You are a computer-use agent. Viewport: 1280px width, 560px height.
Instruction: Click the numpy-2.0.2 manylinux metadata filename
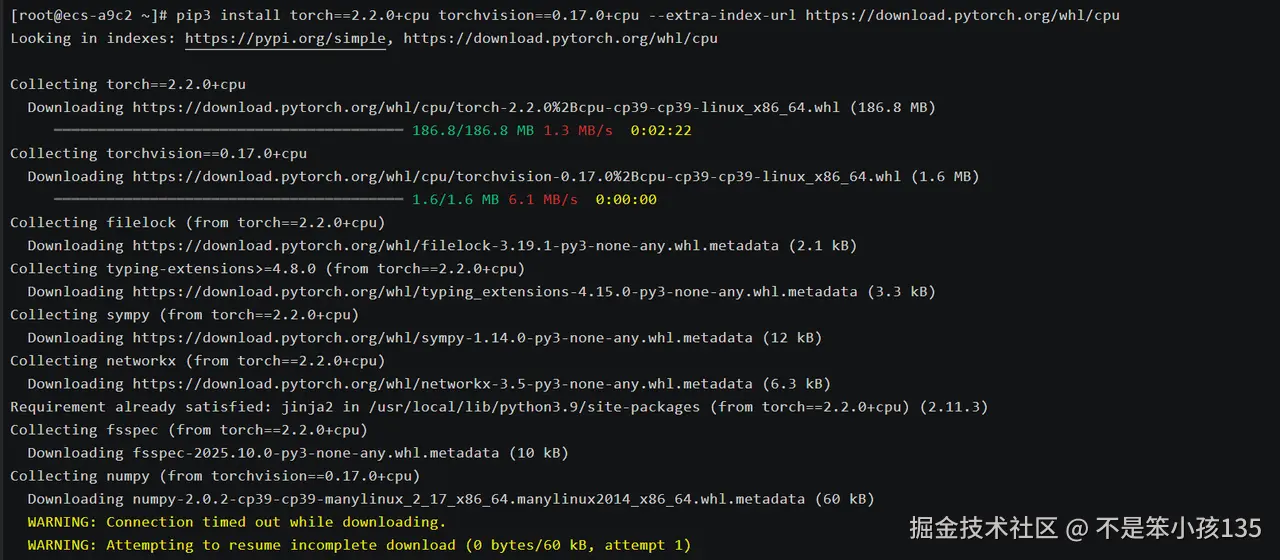[x=469, y=498]
